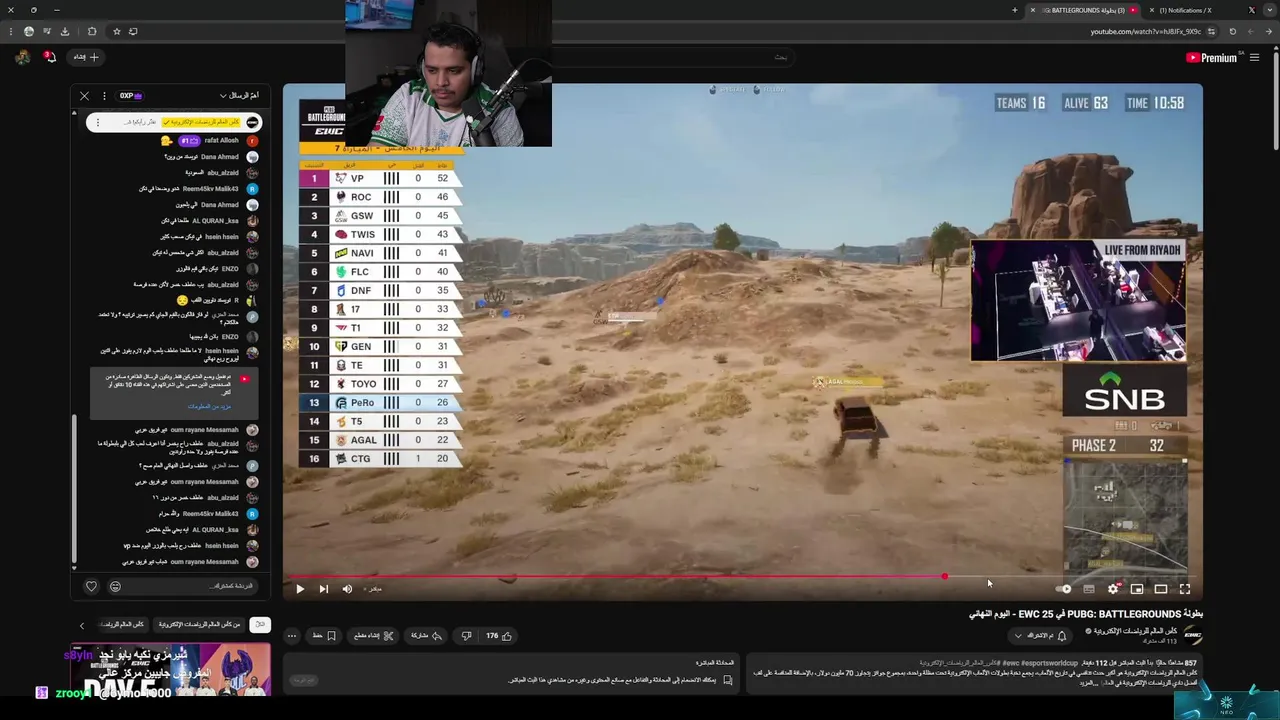This screenshot has height=720, width=1280.
Task: Click the youtube.com address bar
Action: [1145, 31]
